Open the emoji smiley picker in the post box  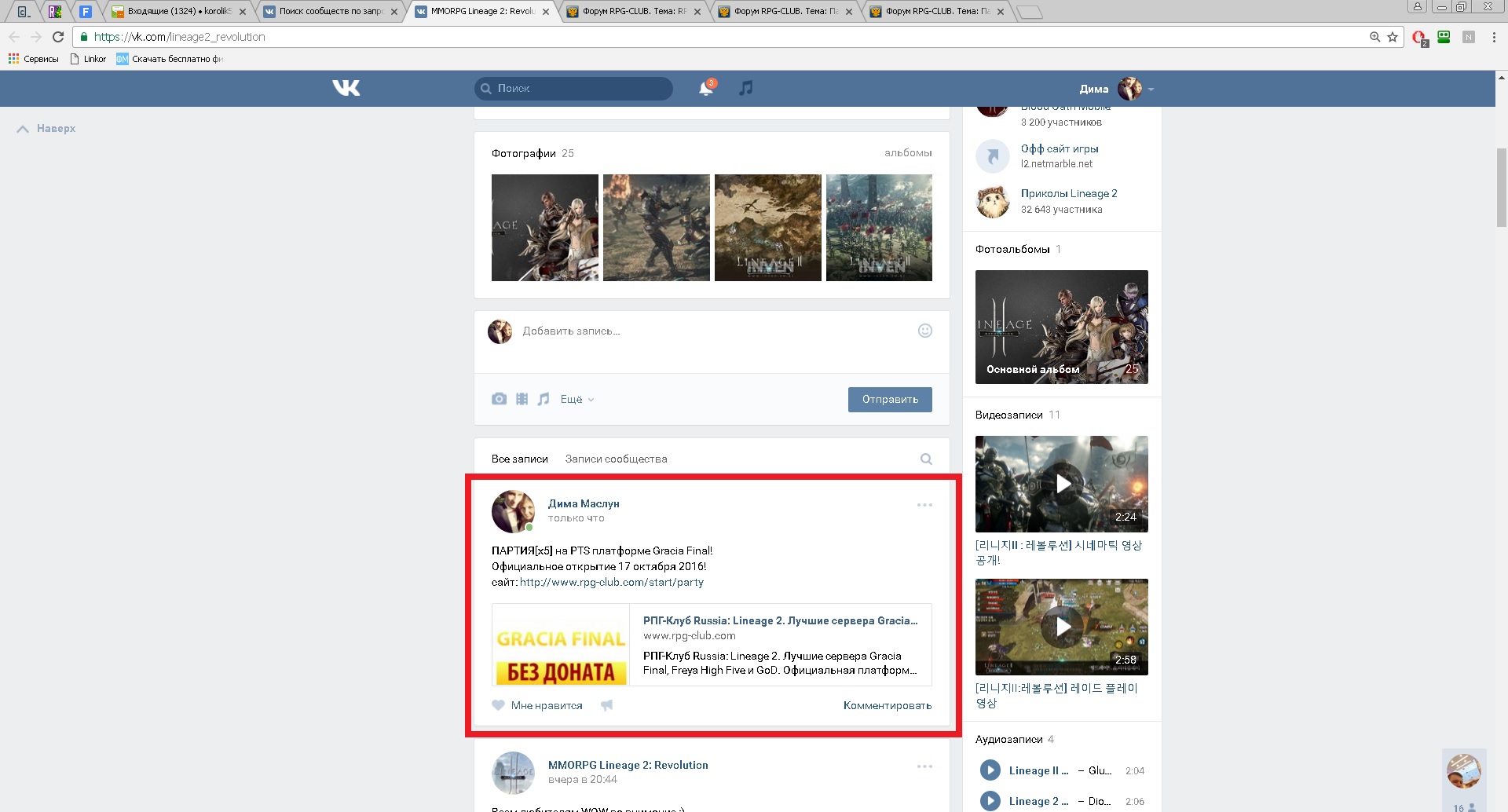point(925,331)
